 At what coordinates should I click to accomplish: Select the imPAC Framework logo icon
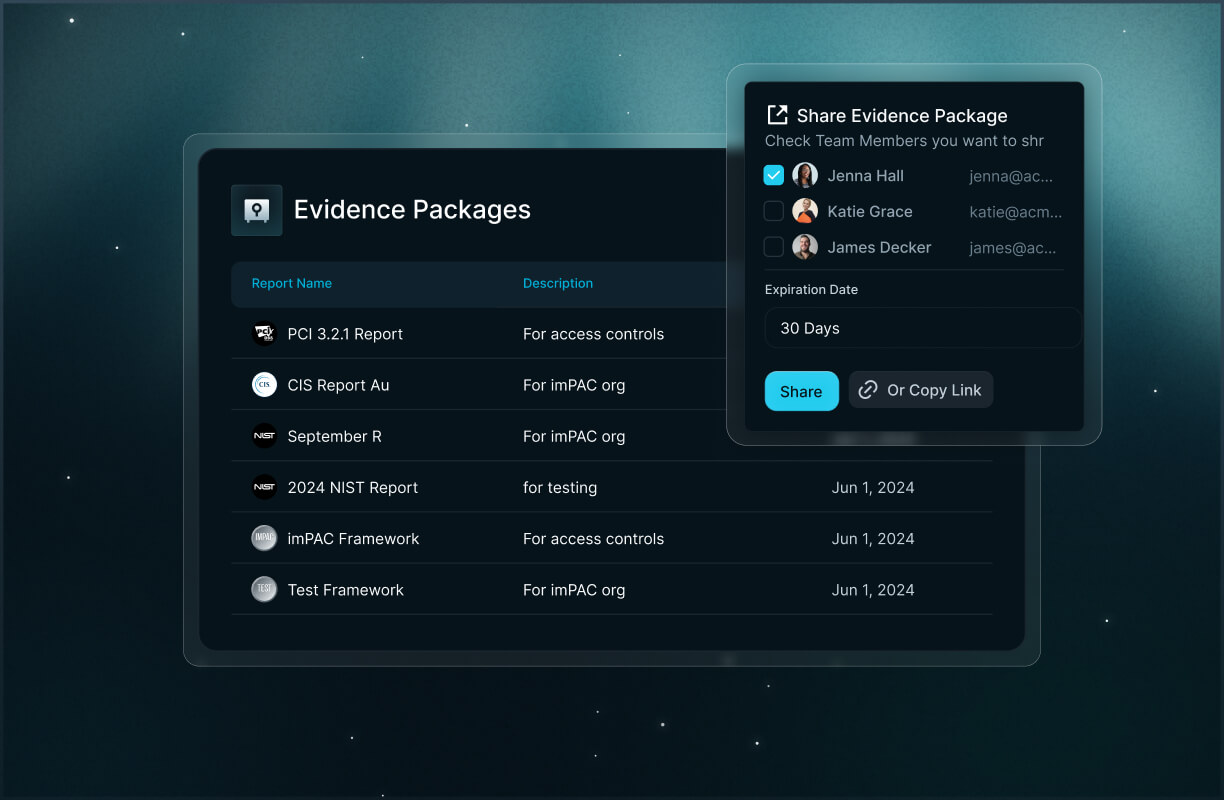pos(264,538)
